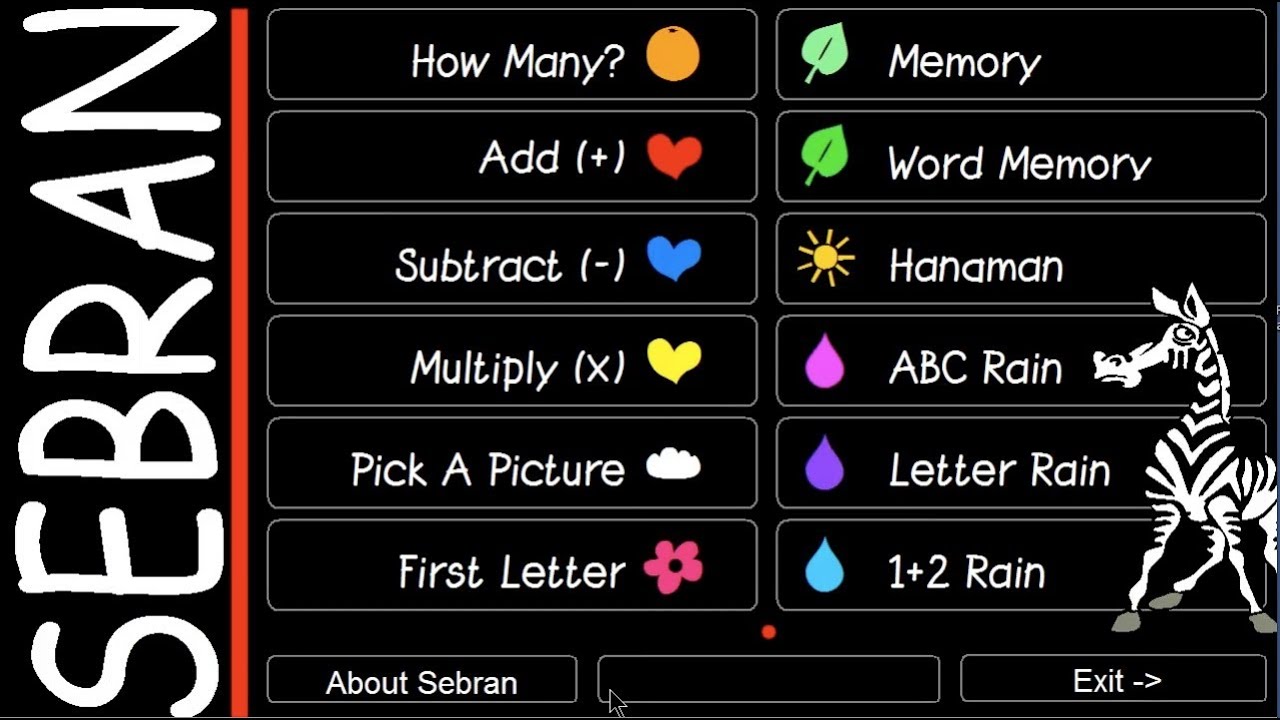
Task: Click the yellow heart Multiply icon
Action: click(674, 361)
